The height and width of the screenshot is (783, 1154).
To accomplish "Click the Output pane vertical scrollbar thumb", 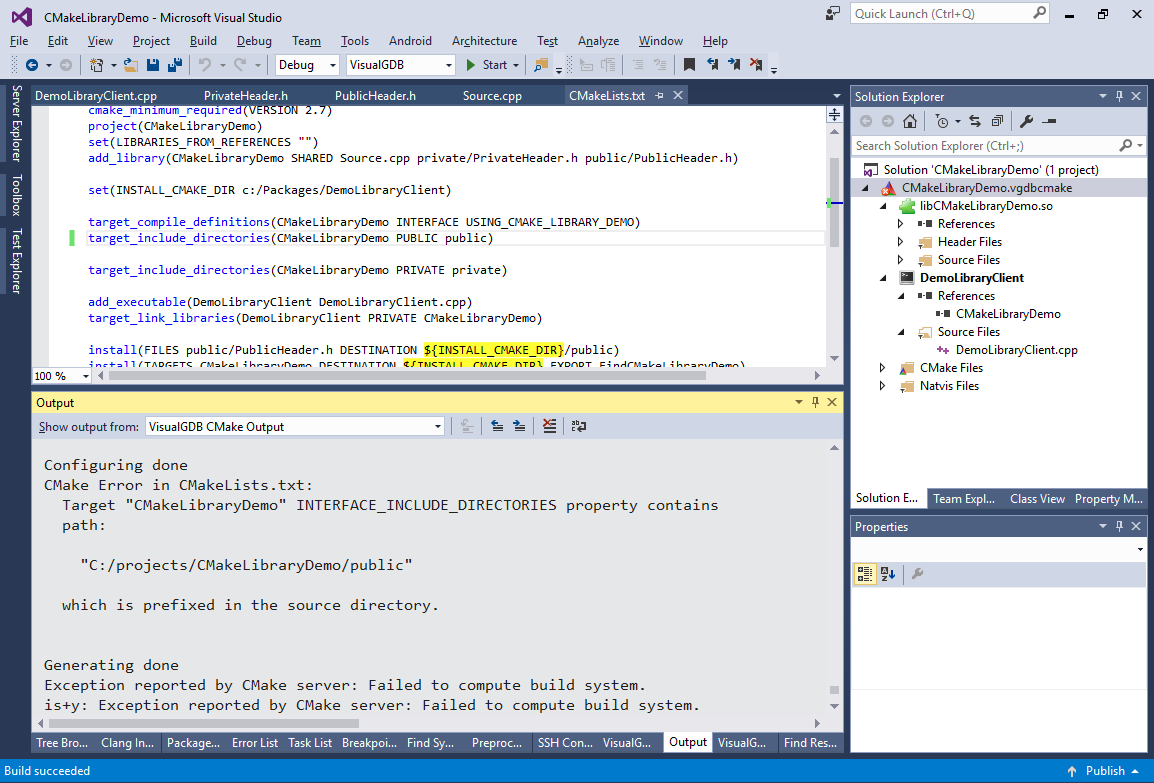I will tap(834, 690).
